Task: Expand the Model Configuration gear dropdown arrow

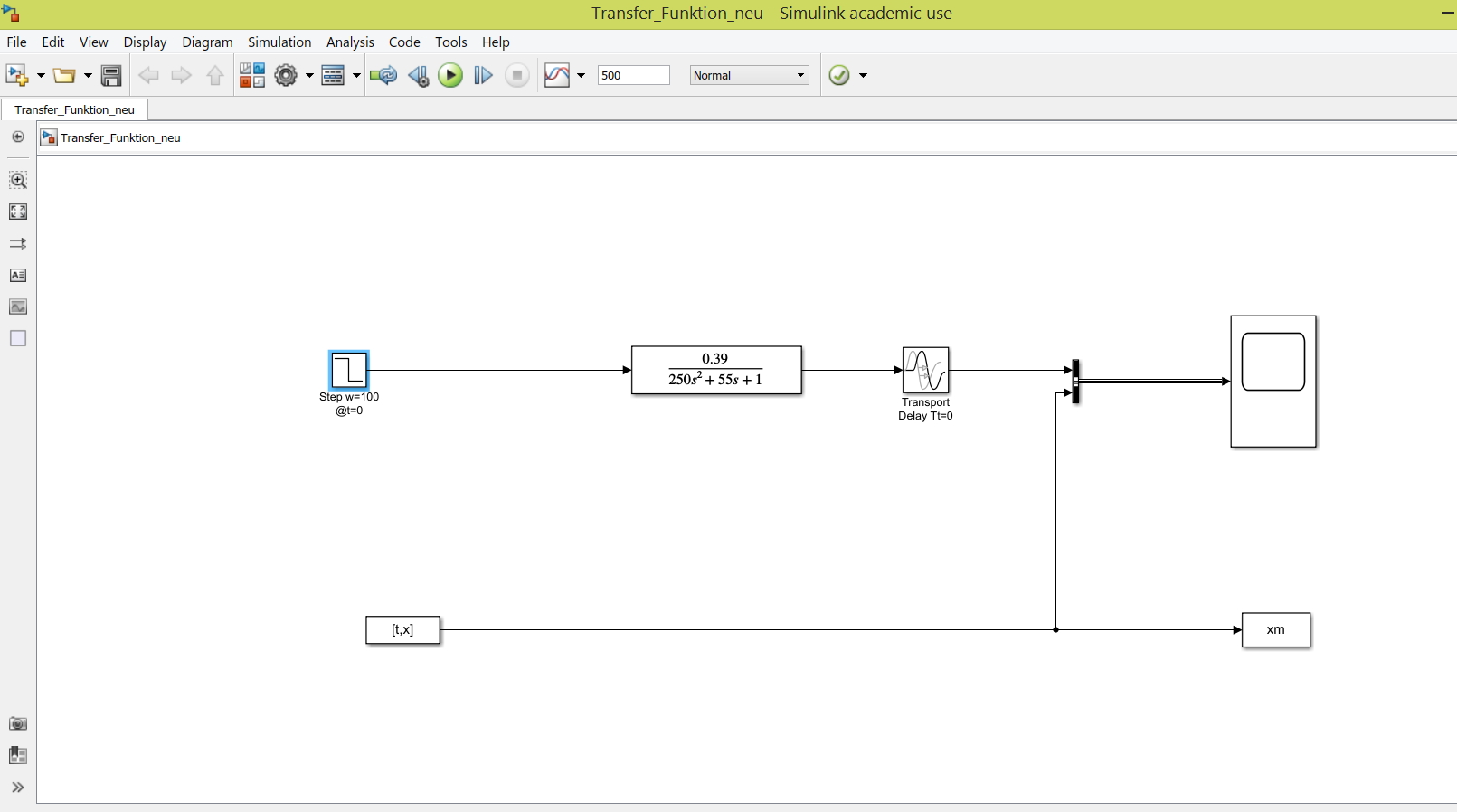Action: coord(309,76)
